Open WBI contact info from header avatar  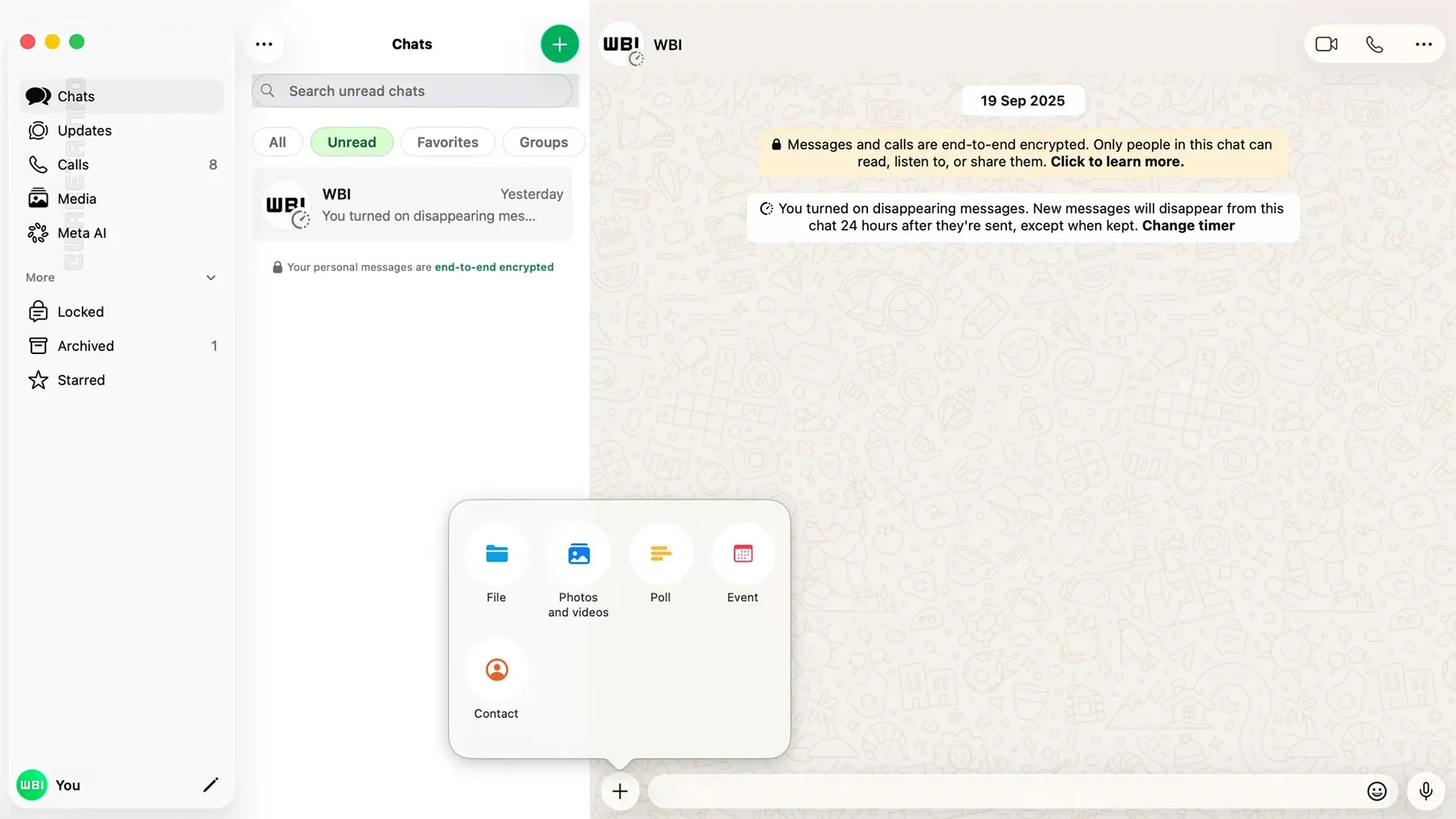(x=622, y=44)
